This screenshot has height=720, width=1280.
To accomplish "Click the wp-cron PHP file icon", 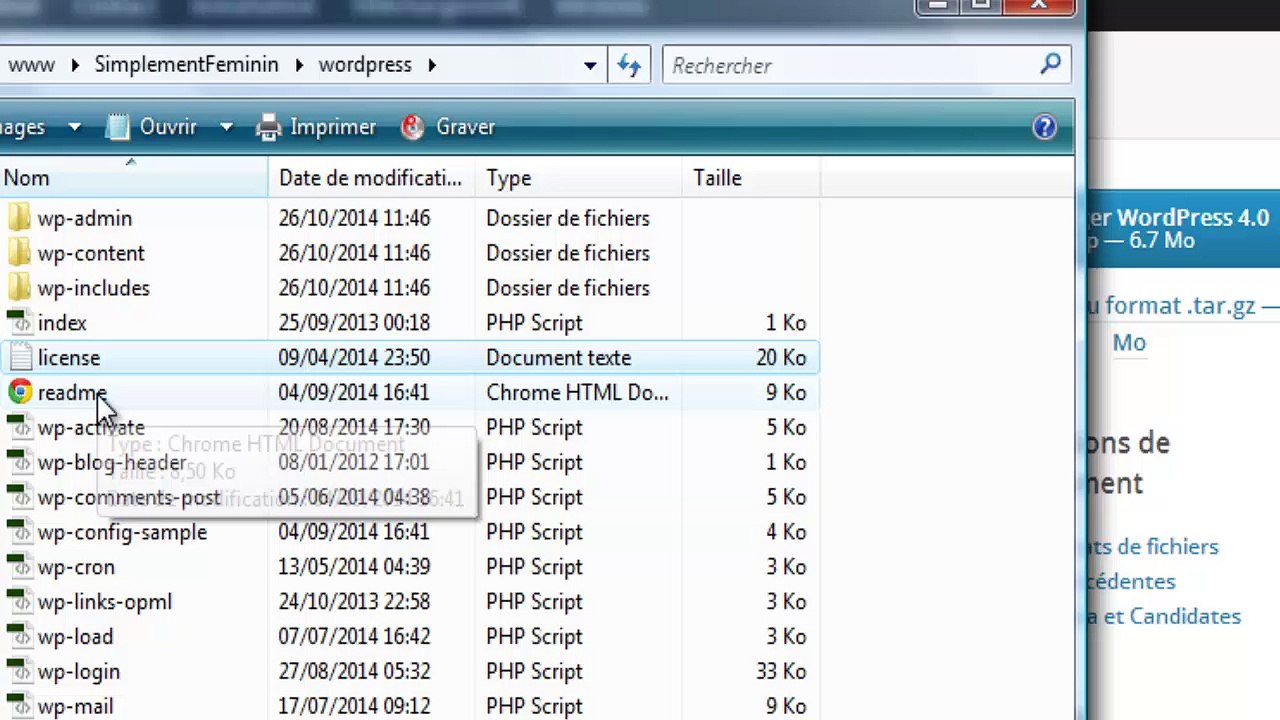I will coord(19,567).
